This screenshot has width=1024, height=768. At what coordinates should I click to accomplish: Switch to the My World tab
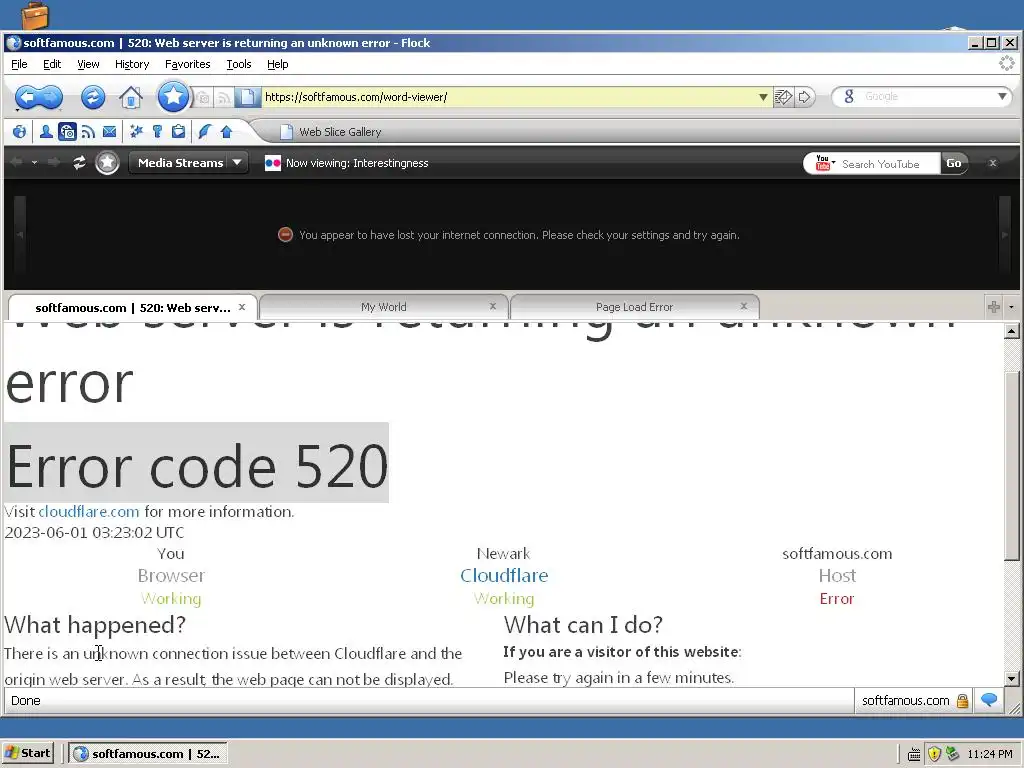tap(383, 307)
